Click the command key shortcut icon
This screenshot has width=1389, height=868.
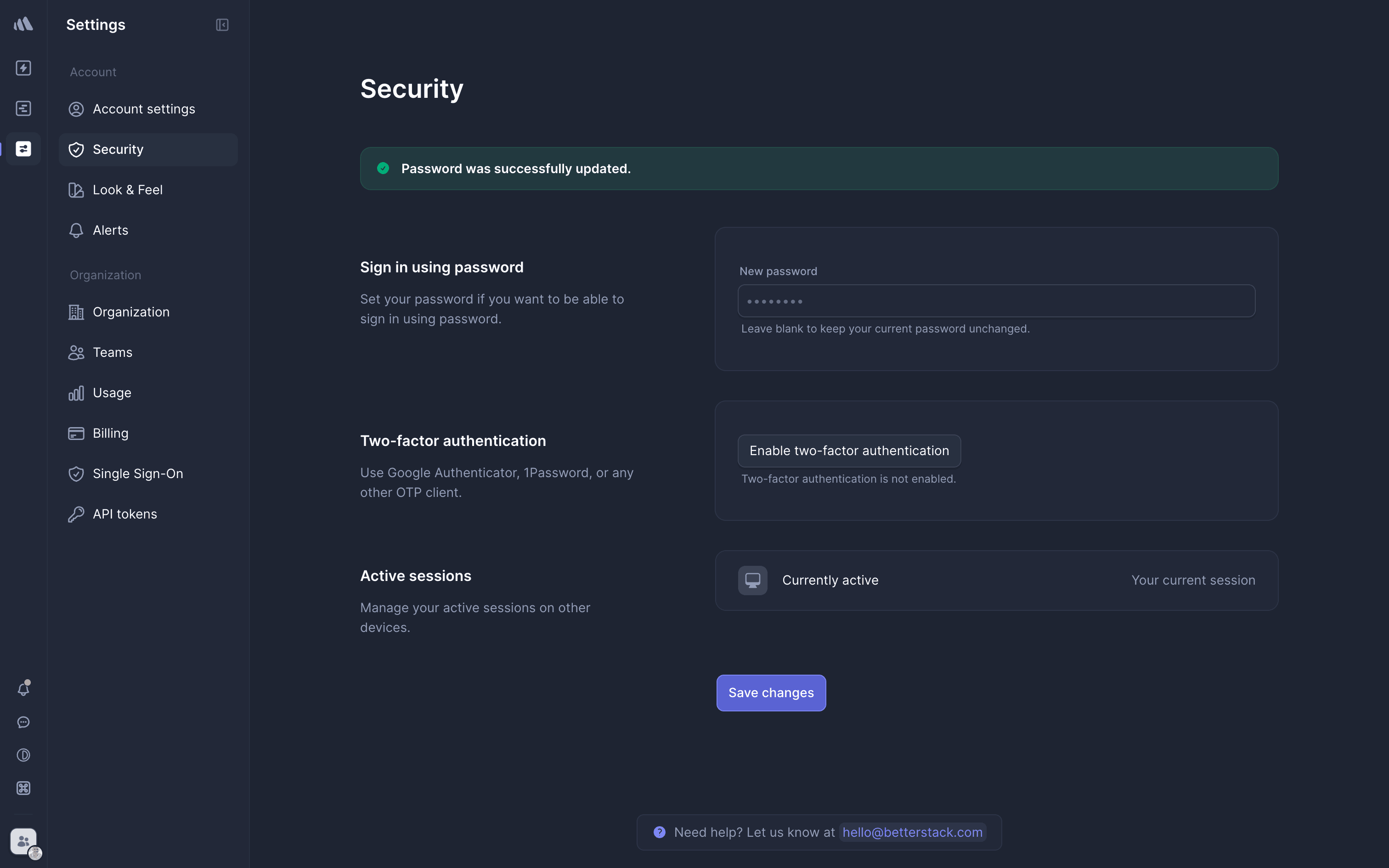23,788
